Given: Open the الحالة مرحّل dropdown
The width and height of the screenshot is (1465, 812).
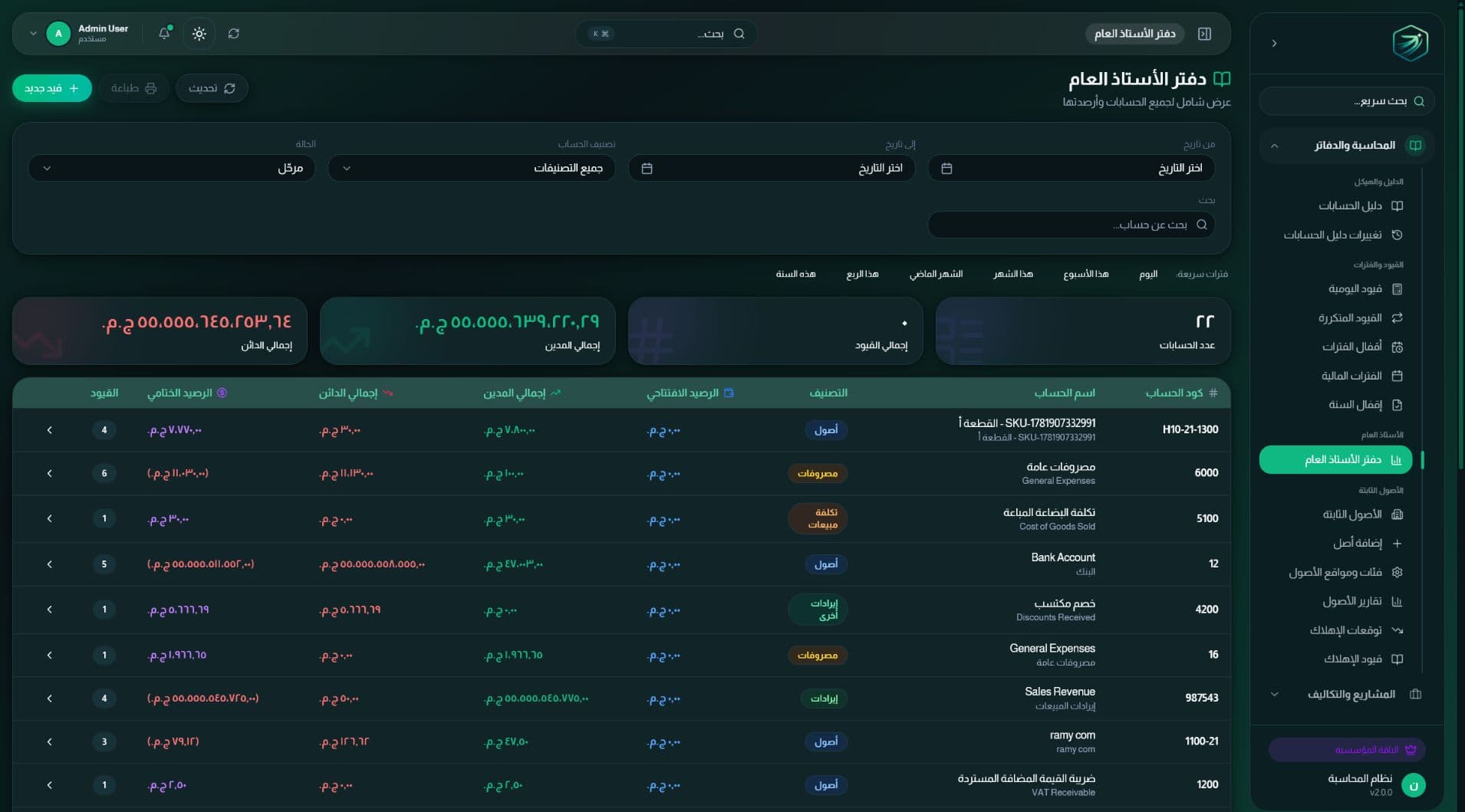Looking at the screenshot, I should coord(172,168).
